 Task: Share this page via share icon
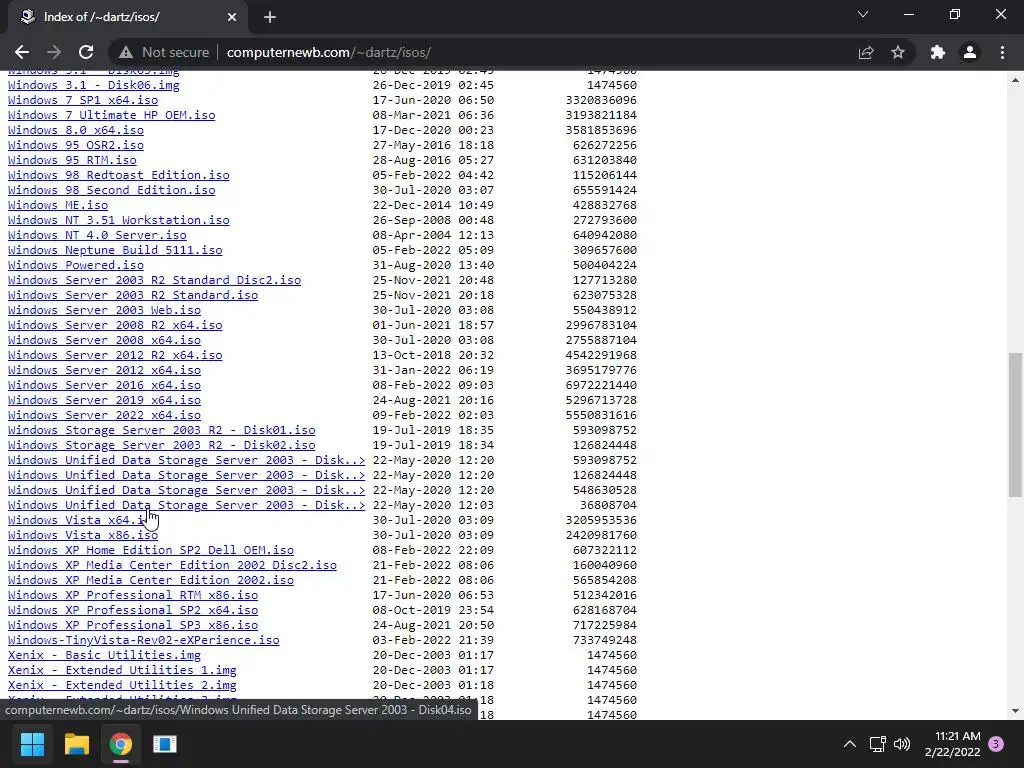tap(866, 52)
